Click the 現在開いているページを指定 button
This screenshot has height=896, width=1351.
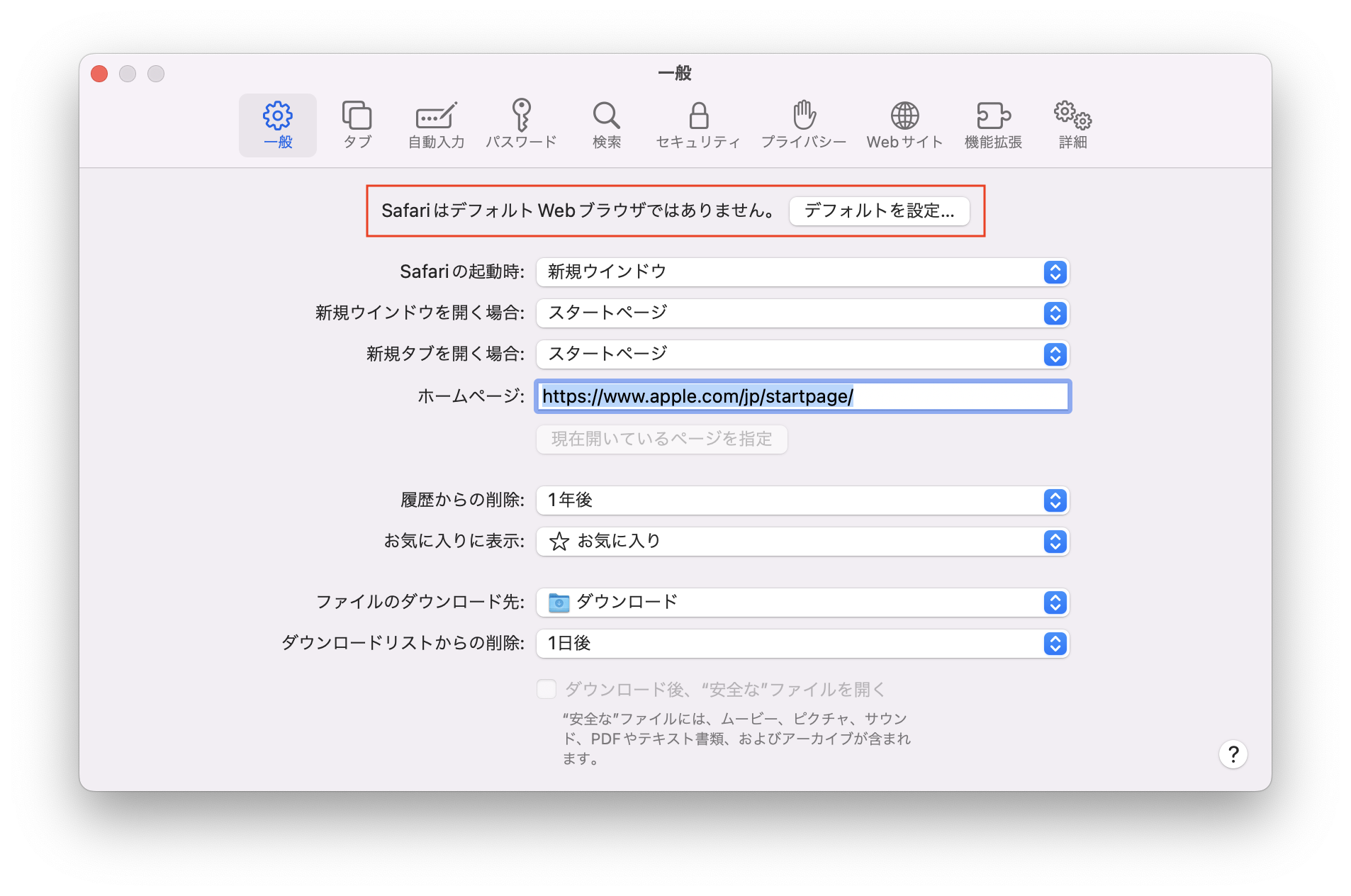pyautogui.click(x=661, y=439)
